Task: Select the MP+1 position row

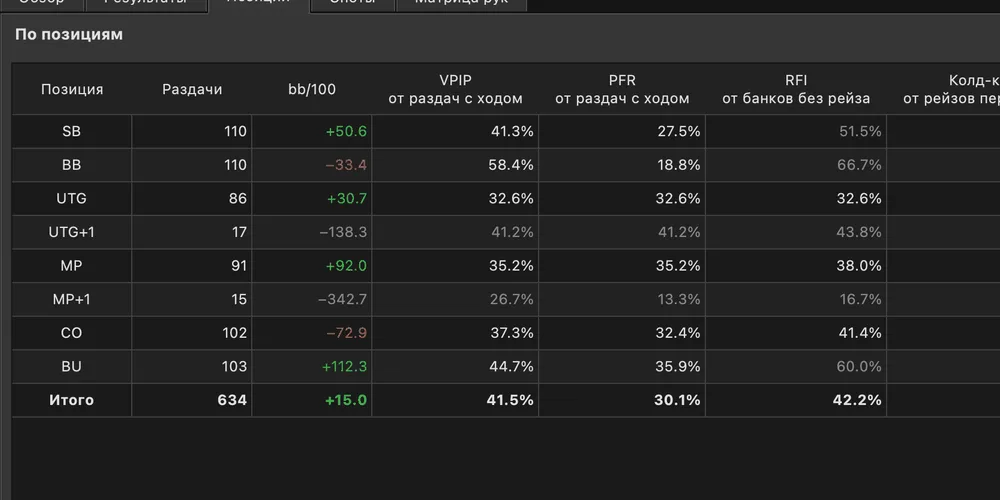Action: point(506,299)
